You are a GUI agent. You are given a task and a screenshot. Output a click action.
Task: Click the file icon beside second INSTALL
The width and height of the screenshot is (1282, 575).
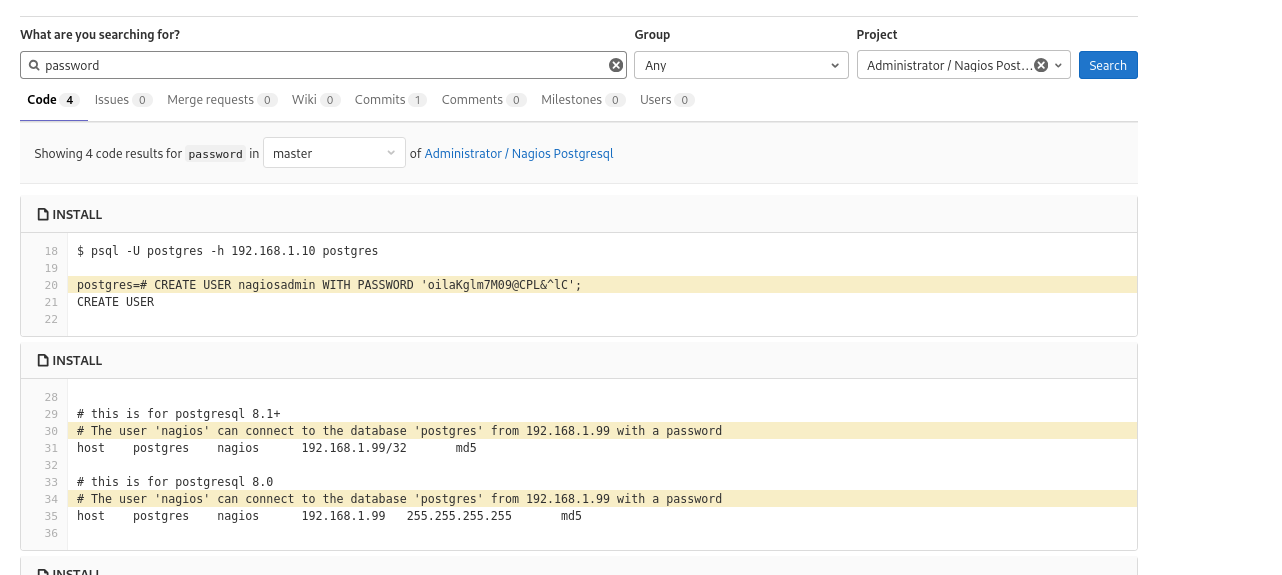coord(43,361)
